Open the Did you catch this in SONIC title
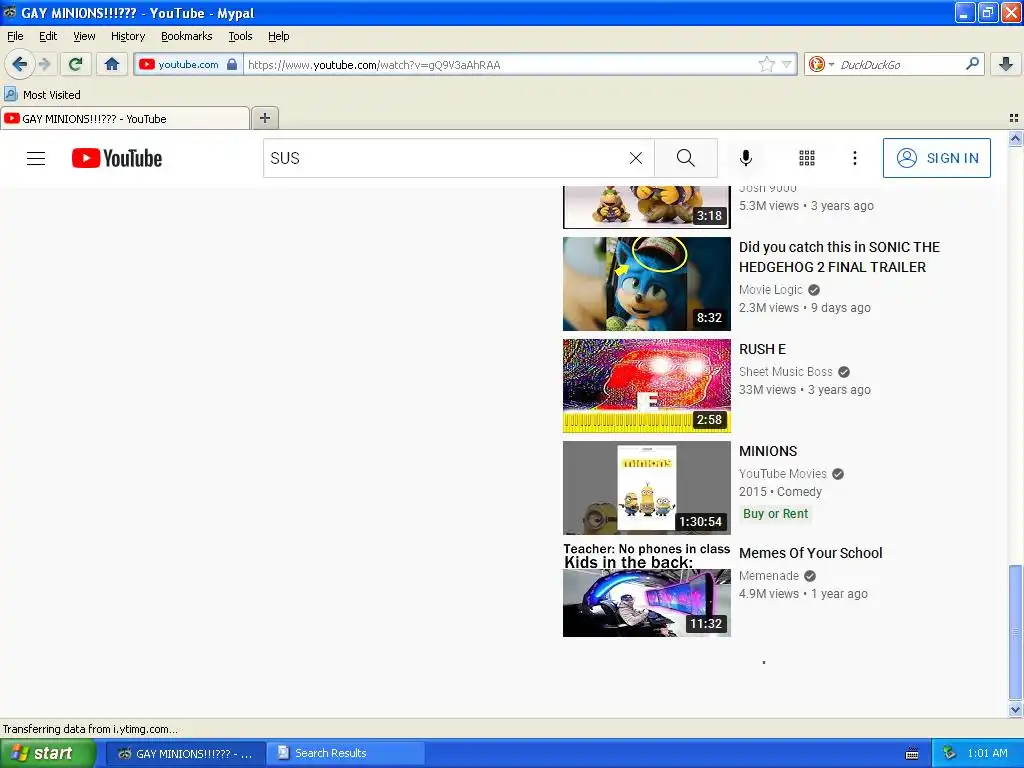This screenshot has width=1024, height=768. (x=839, y=257)
